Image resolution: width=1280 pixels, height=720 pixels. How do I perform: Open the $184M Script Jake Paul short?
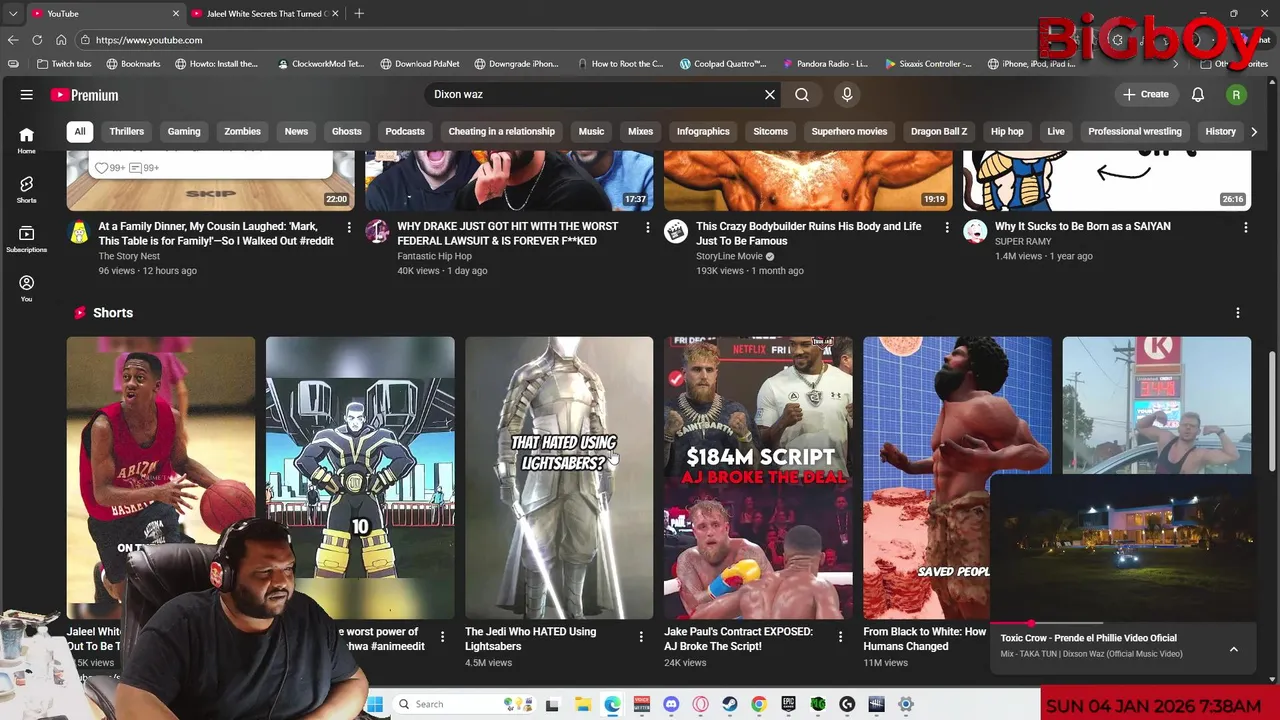point(758,477)
